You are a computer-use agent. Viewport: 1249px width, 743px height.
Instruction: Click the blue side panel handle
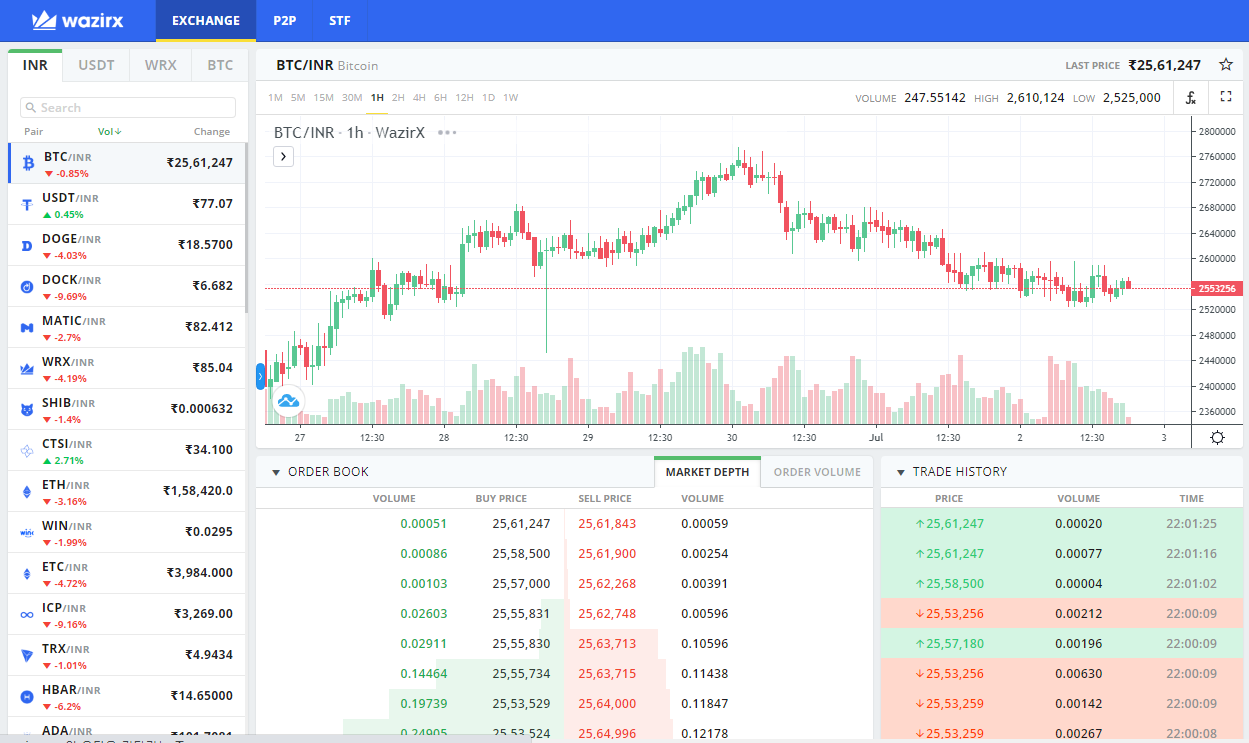(x=260, y=376)
